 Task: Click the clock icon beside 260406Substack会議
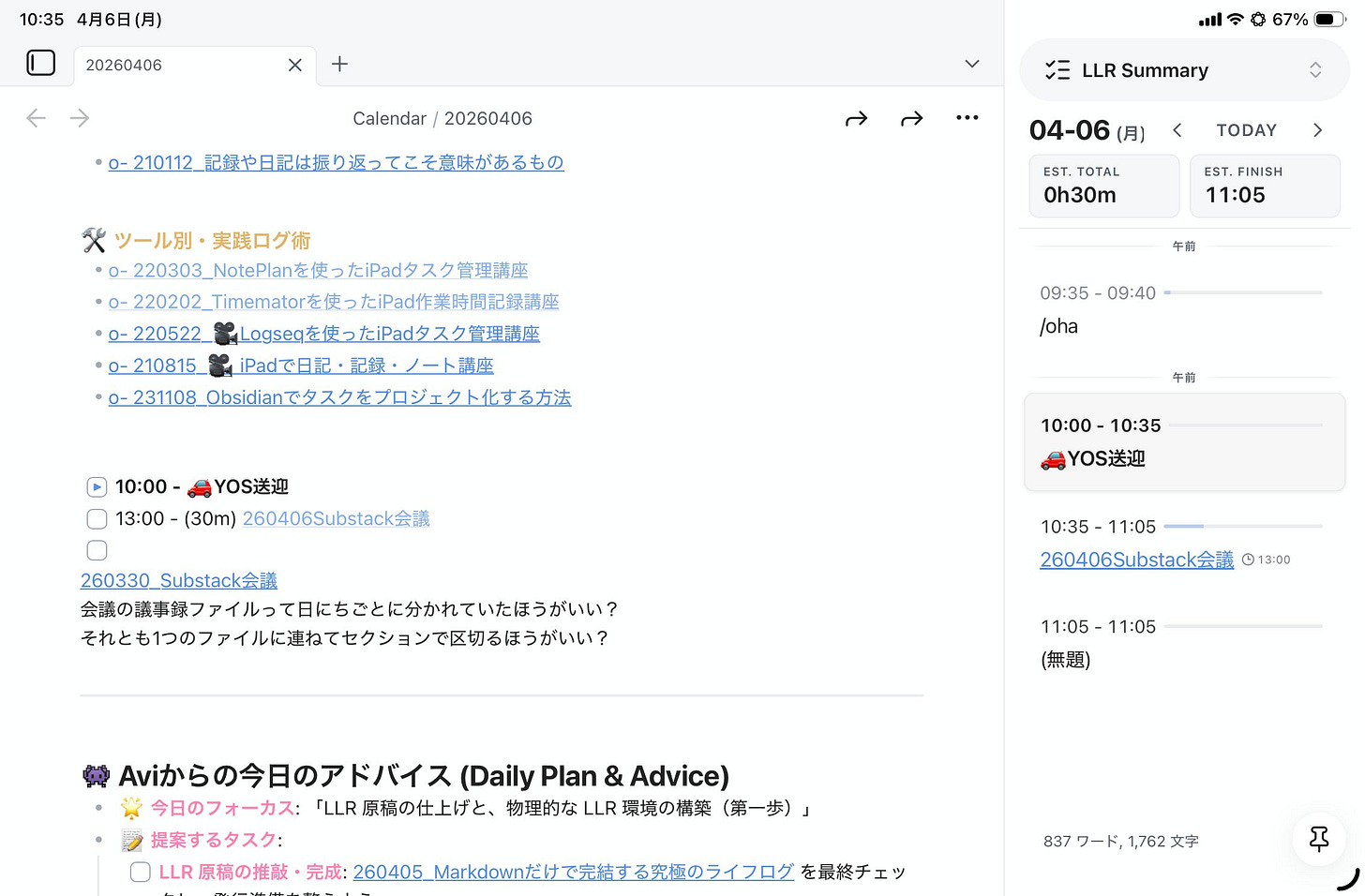click(x=1248, y=559)
